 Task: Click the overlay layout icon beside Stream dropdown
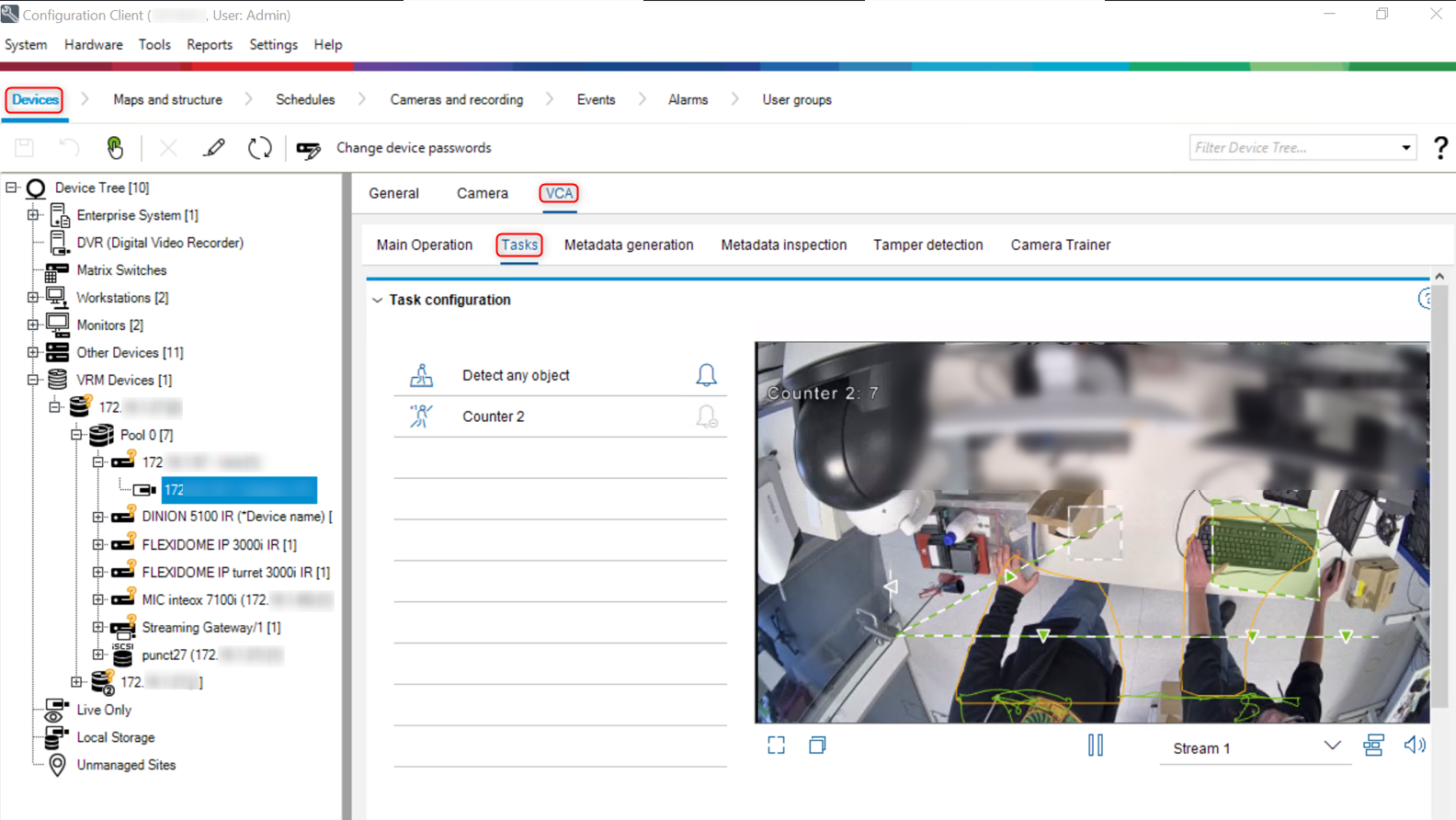coord(1373,746)
